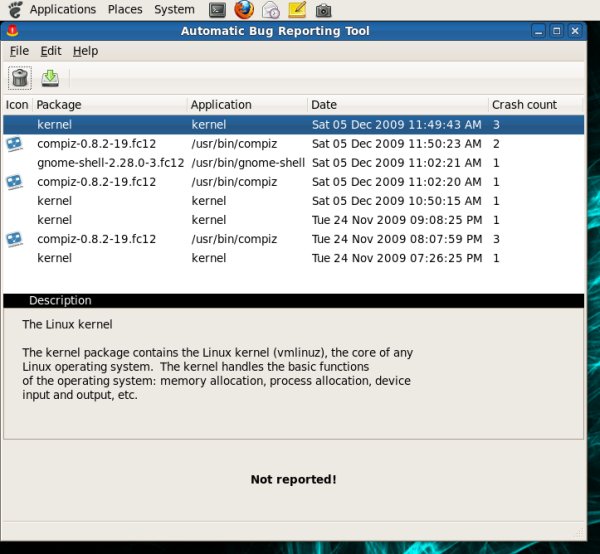Open the File menu

(x=19, y=51)
